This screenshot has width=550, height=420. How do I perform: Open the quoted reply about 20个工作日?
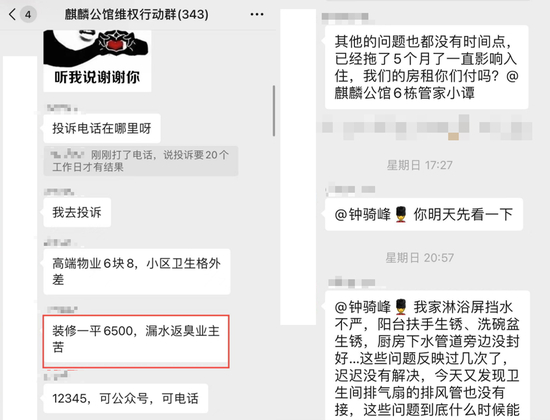141,161
